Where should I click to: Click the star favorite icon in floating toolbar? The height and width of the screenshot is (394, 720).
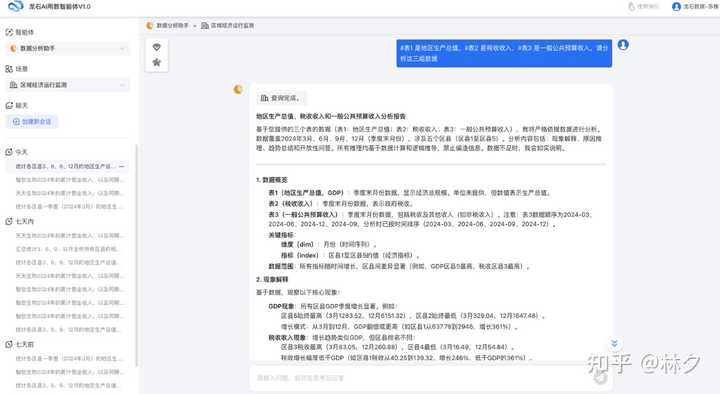[x=157, y=62]
